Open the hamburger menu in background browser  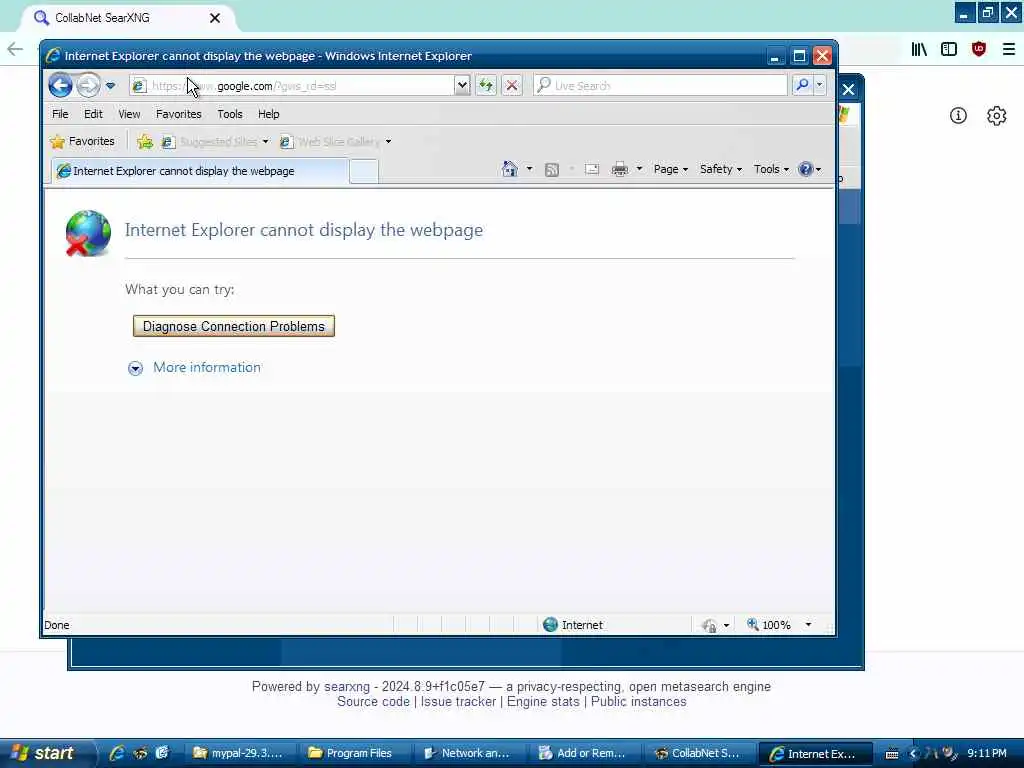[1009, 49]
